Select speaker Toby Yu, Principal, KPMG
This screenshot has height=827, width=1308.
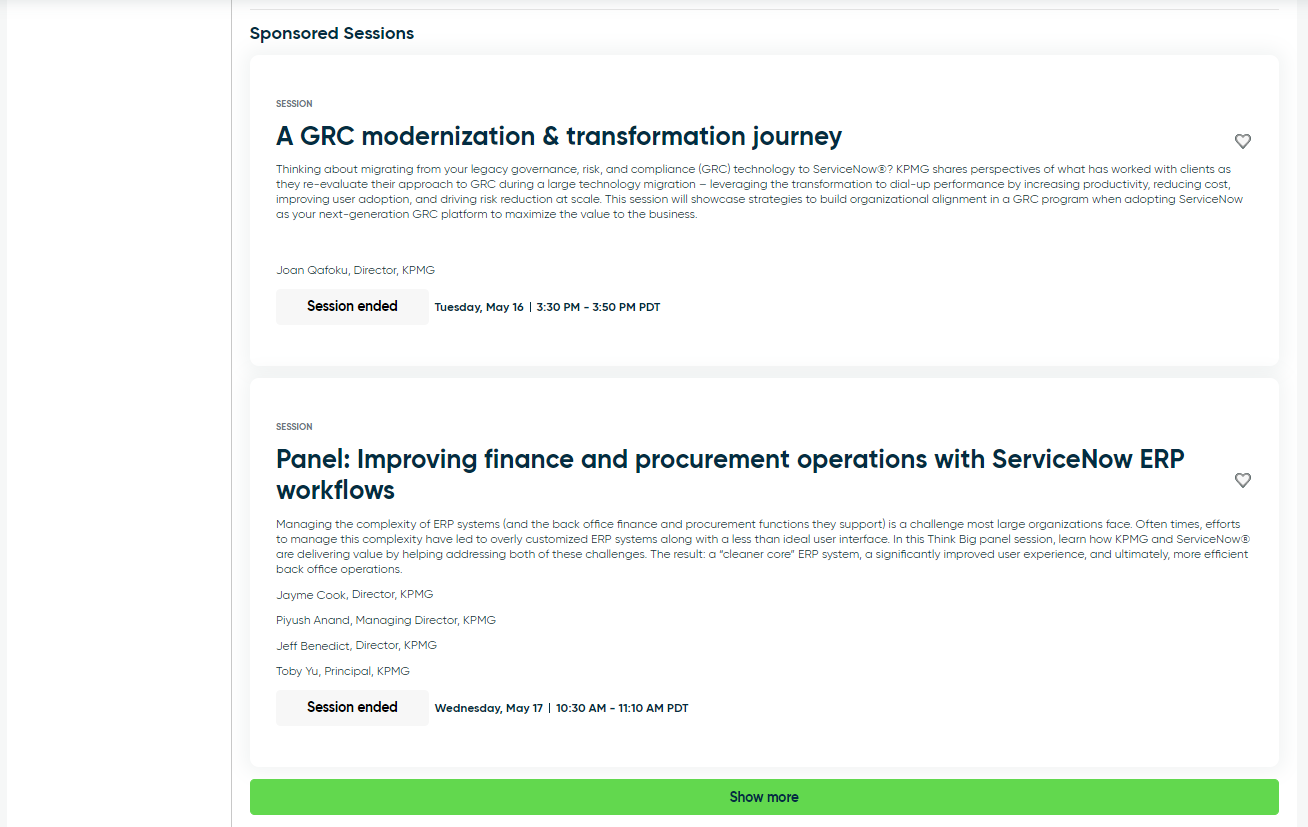(x=343, y=671)
